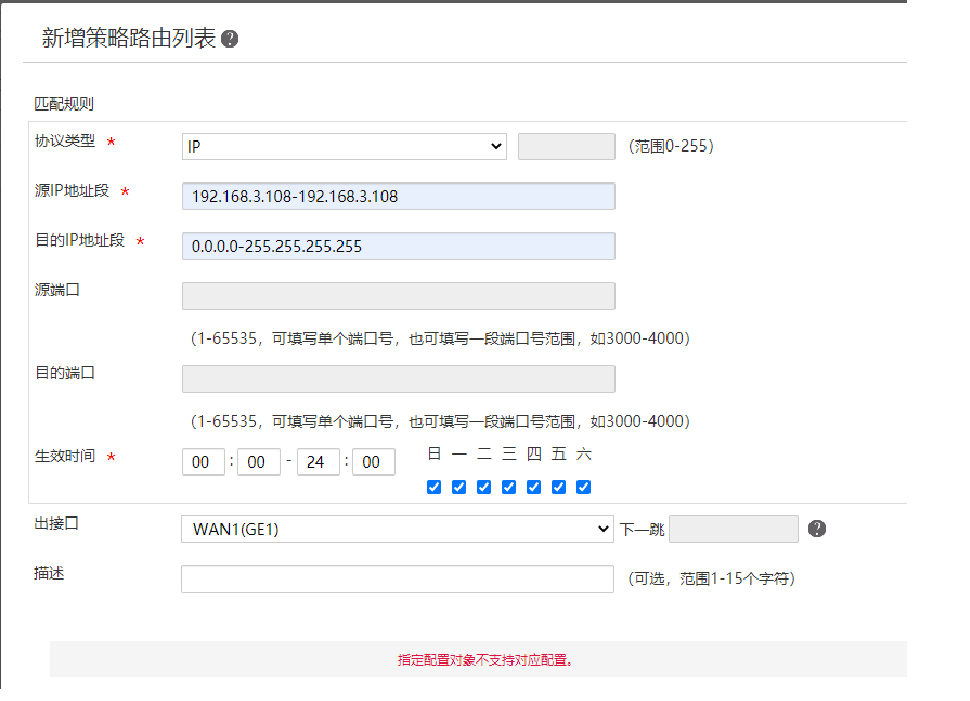Screen dimensions: 970x701
Task: Open the 出接口 WAN1(GE1) dropdown
Action: pos(397,529)
